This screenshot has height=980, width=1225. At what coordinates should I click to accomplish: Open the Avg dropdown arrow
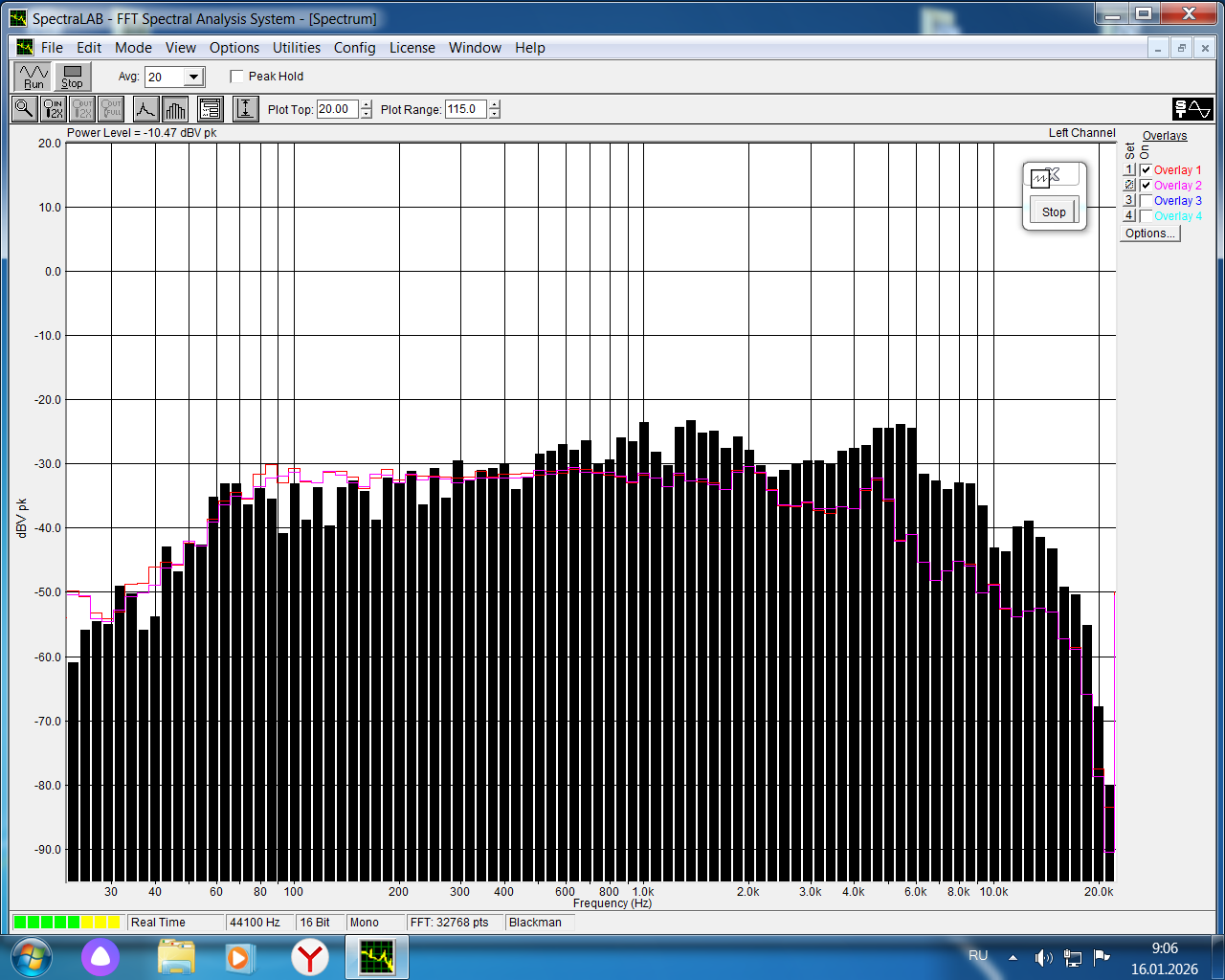click(193, 78)
